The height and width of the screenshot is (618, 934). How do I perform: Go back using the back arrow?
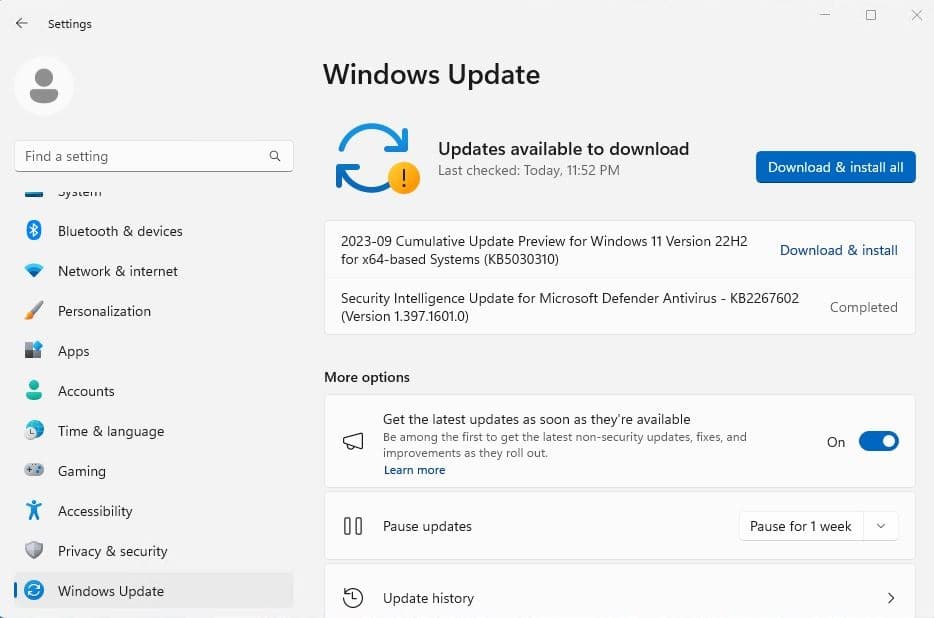click(22, 23)
